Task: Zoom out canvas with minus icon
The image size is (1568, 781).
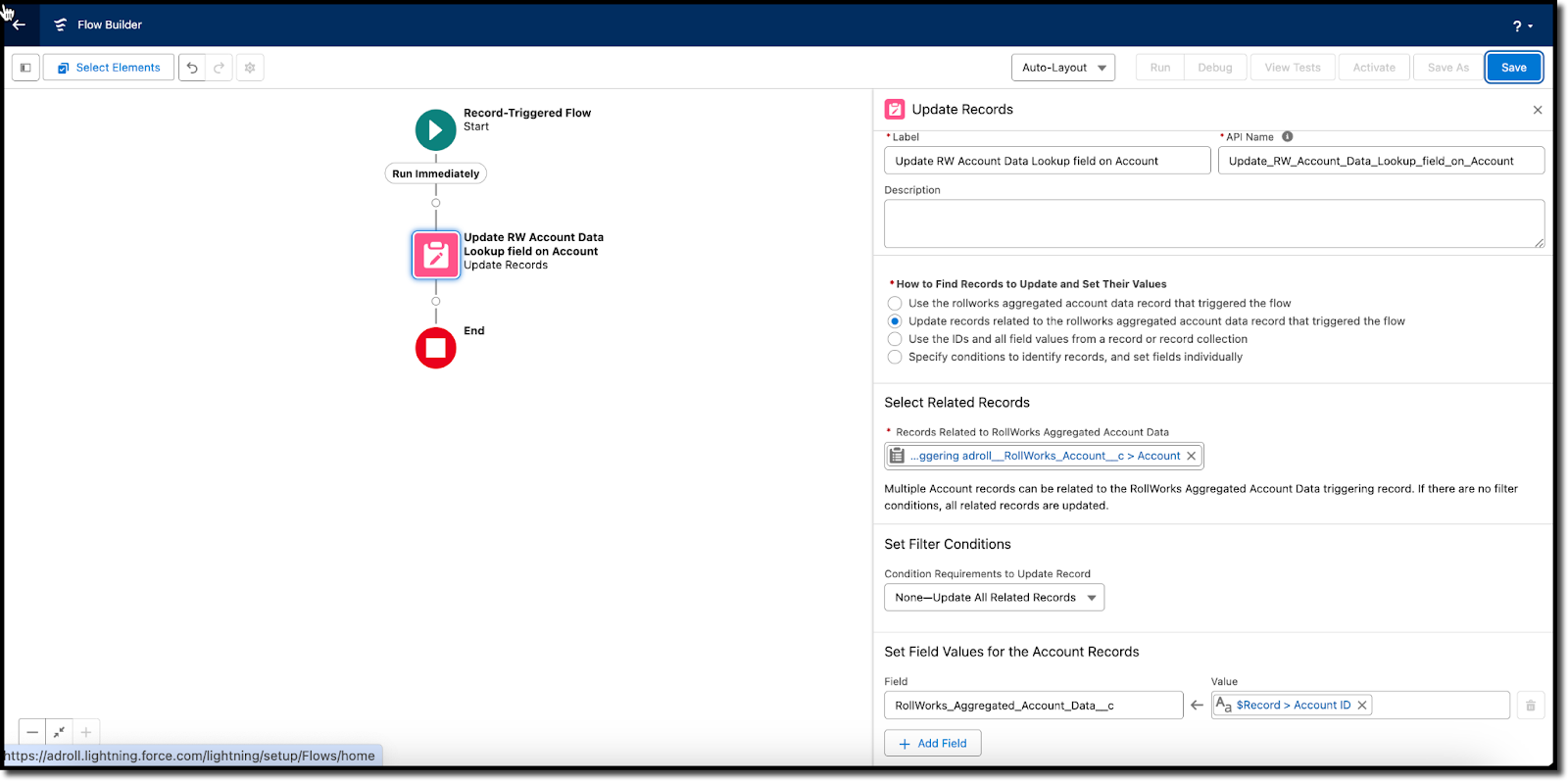Action: [32, 732]
